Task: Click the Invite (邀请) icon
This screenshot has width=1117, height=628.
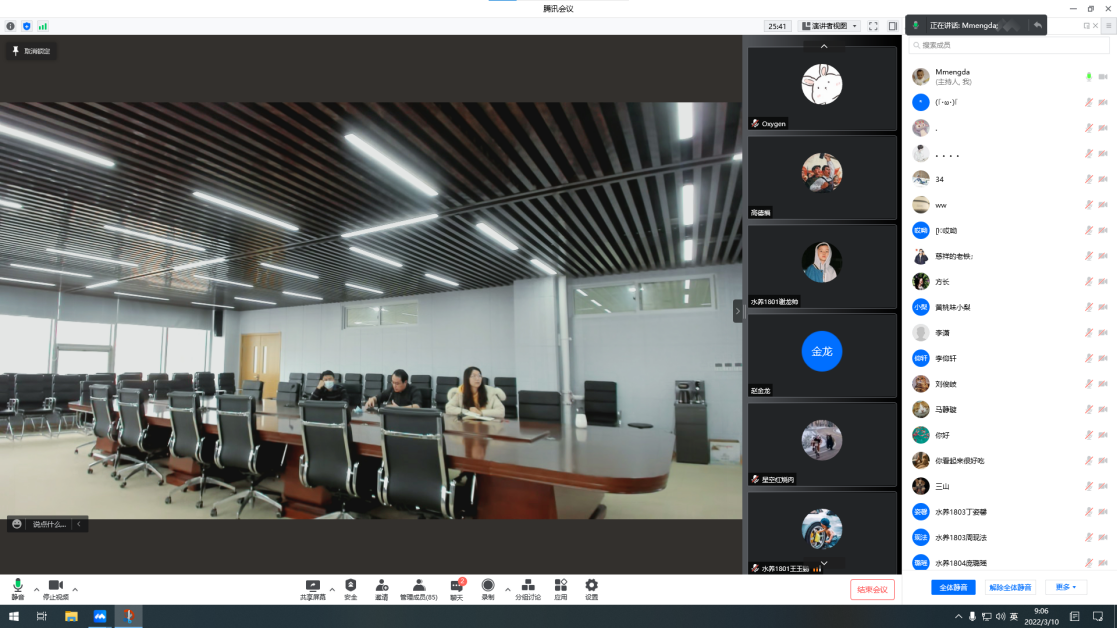Action: coord(382,589)
